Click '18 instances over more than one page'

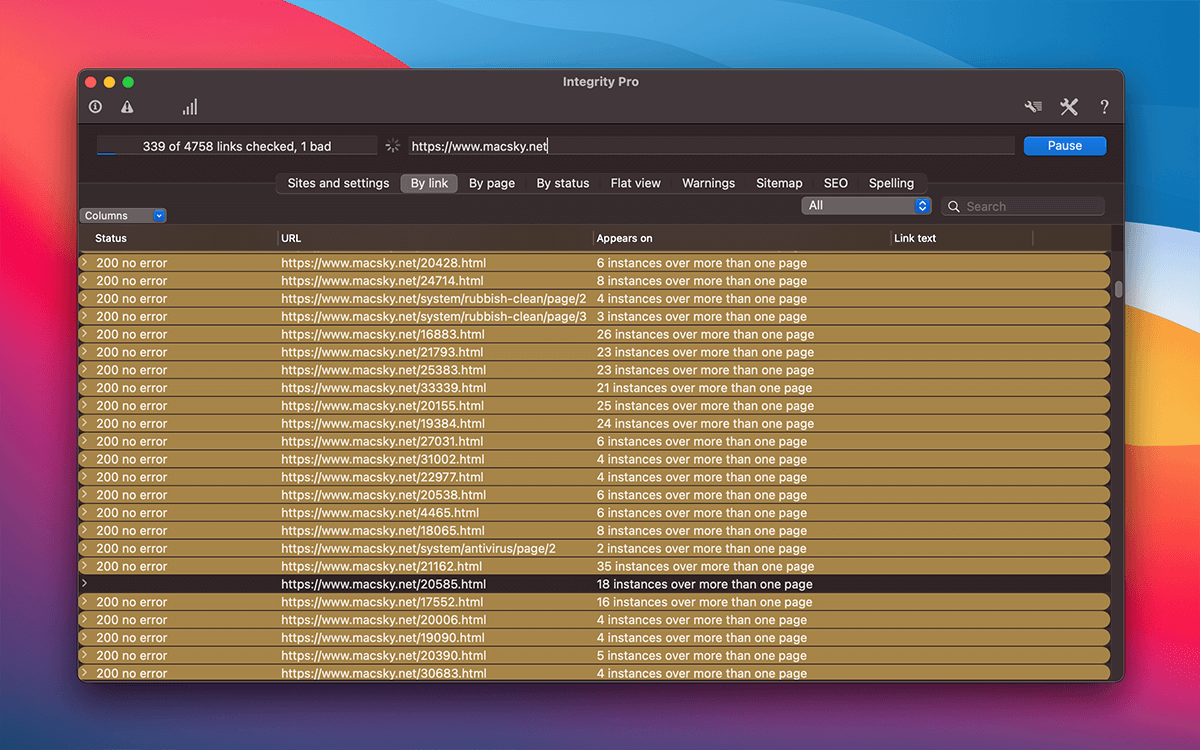pyautogui.click(x=704, y=584)
